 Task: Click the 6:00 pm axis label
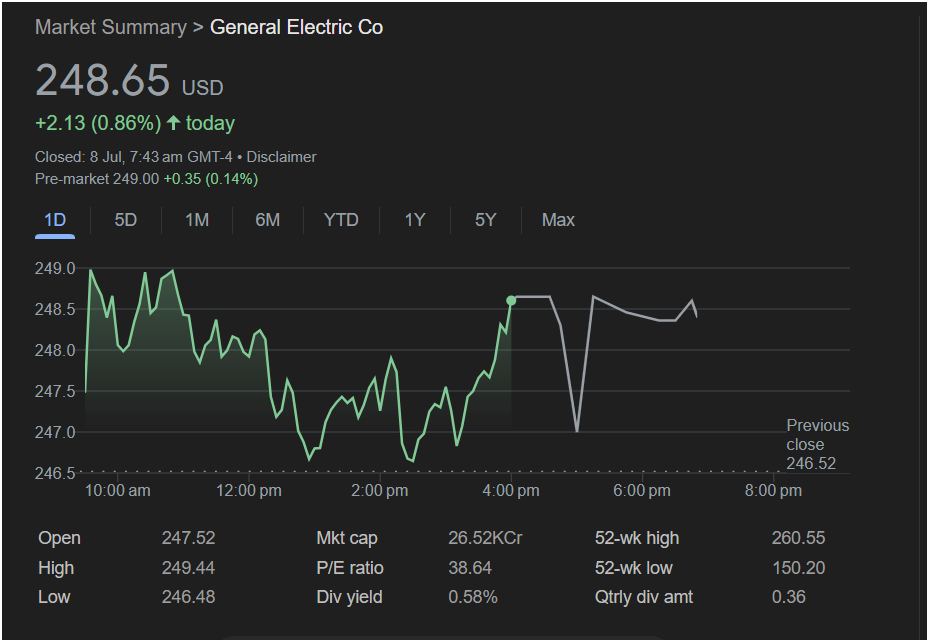642,490
